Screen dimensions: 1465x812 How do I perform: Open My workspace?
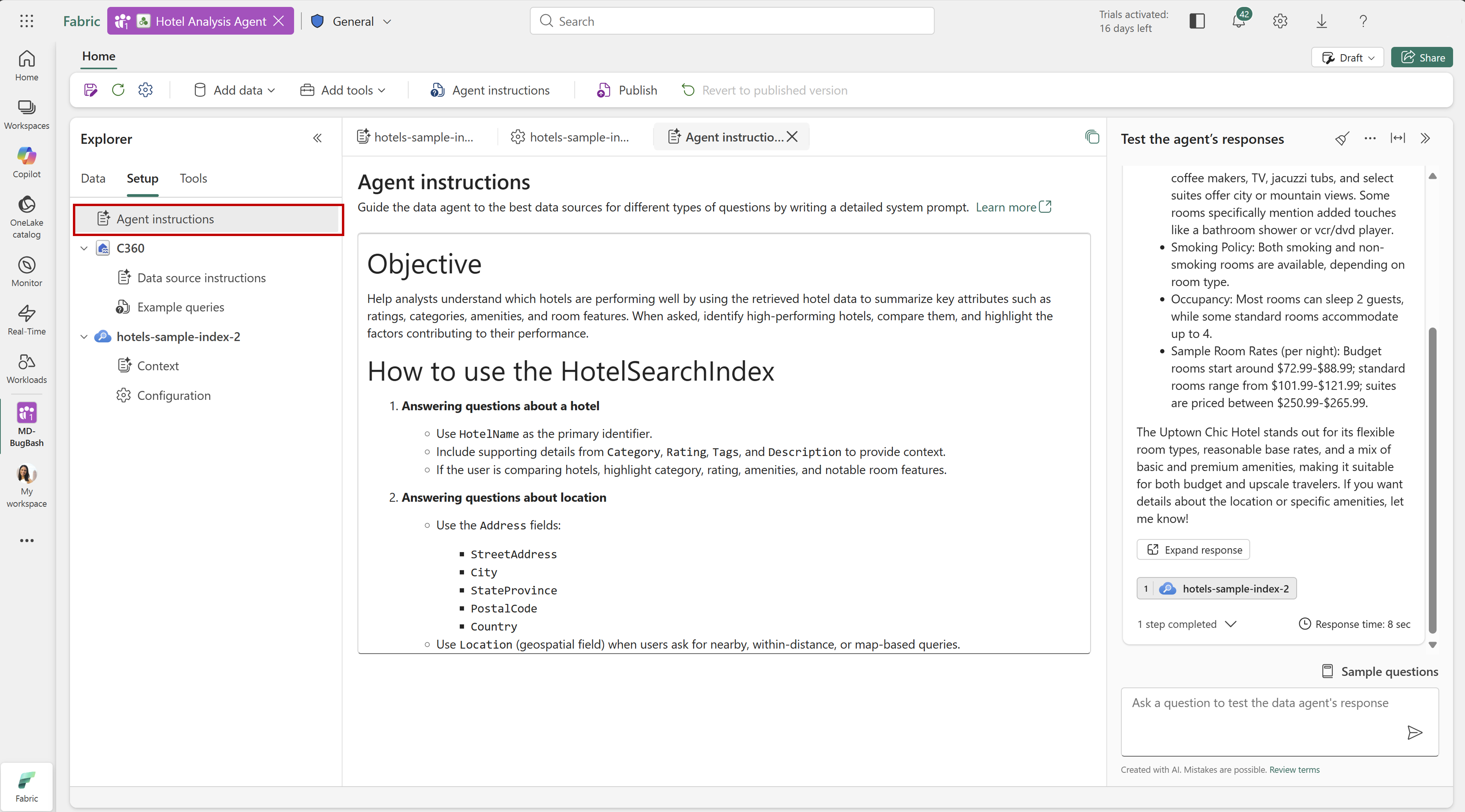pyautogui.click(x=27, y=485)
